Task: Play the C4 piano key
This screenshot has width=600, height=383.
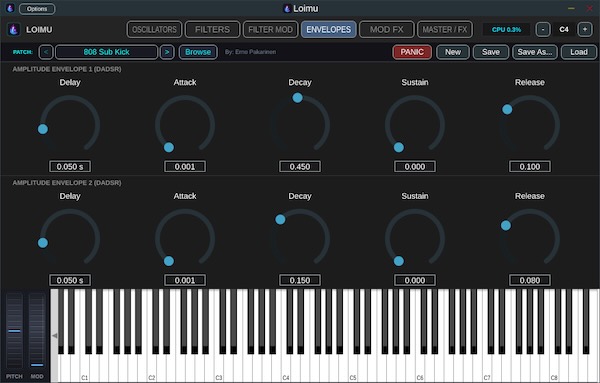Action: point(286,367)
